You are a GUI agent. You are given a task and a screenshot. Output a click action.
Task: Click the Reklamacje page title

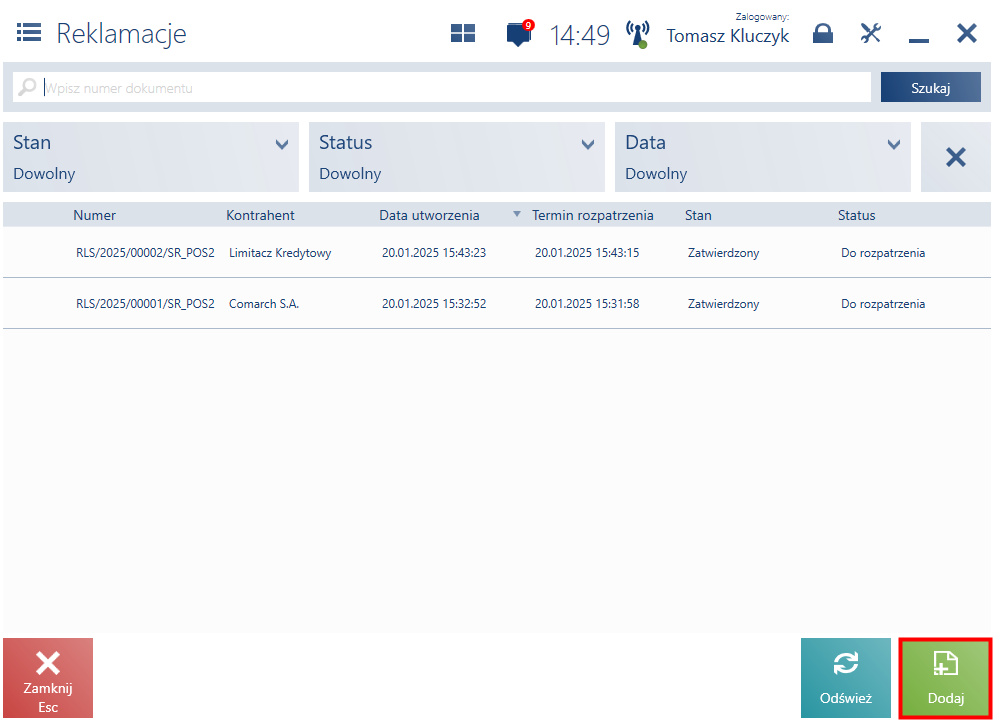tap(122, 33)
